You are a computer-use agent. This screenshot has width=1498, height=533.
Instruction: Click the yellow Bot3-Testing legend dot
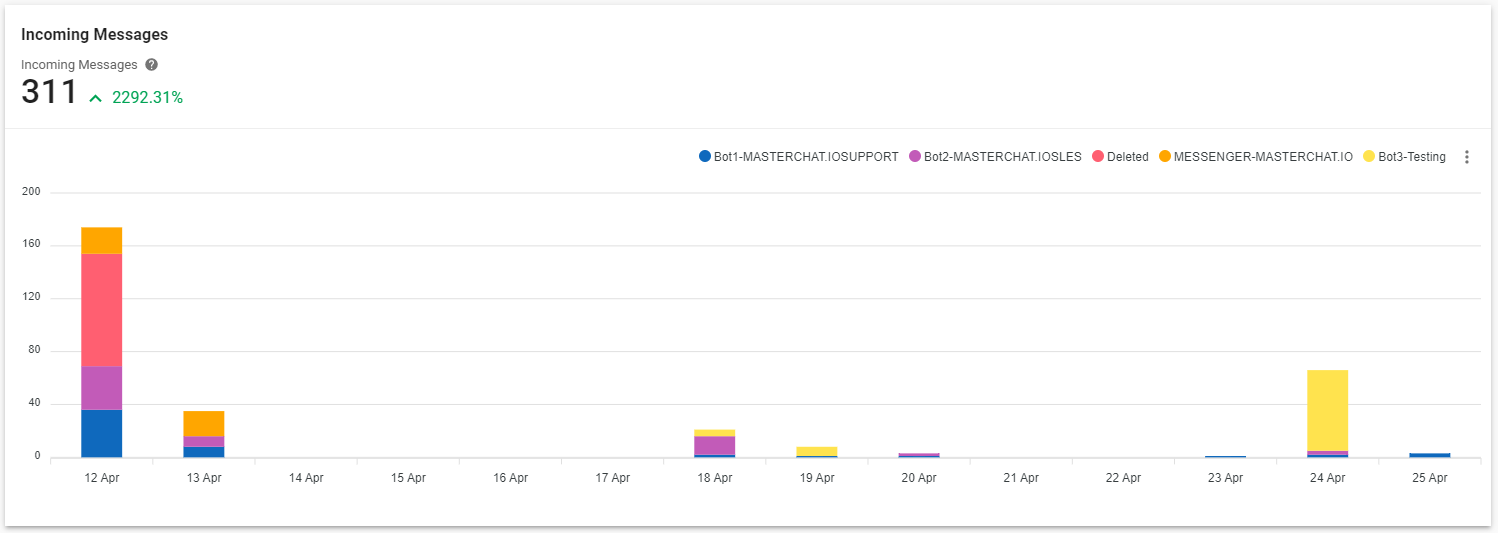pyautogui.click(x=1370, y=157)
